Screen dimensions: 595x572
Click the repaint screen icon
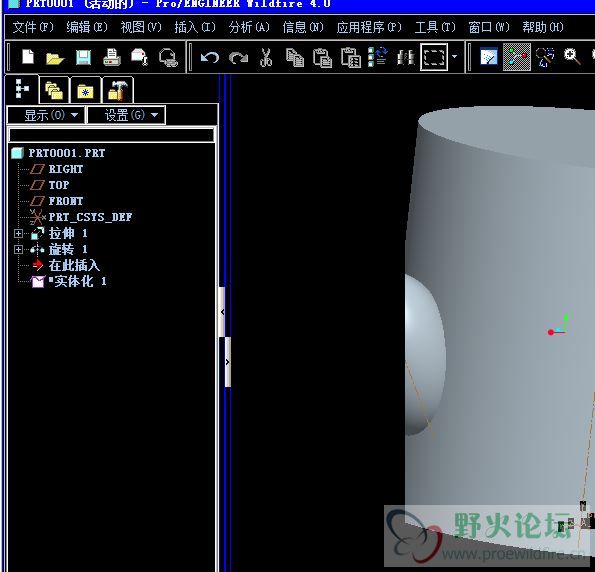pyautogui.click(x=489, y=57)
